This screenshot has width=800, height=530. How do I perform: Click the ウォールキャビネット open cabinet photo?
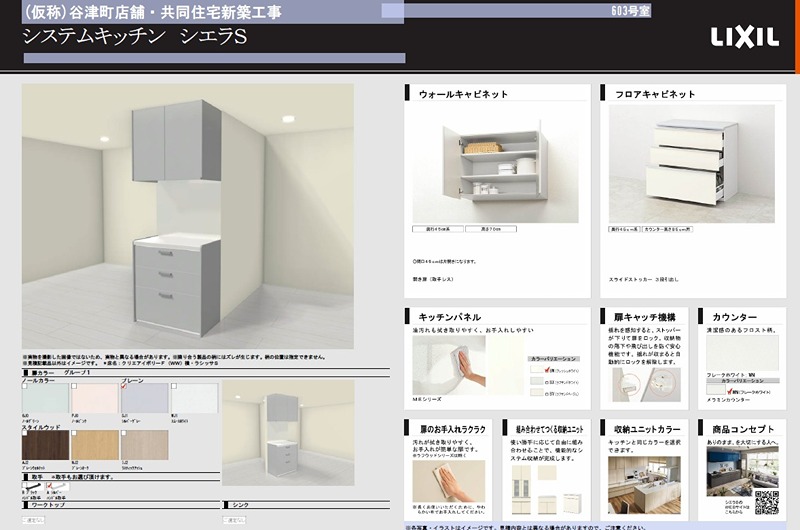pyautogui.click(x=495, y=164)
